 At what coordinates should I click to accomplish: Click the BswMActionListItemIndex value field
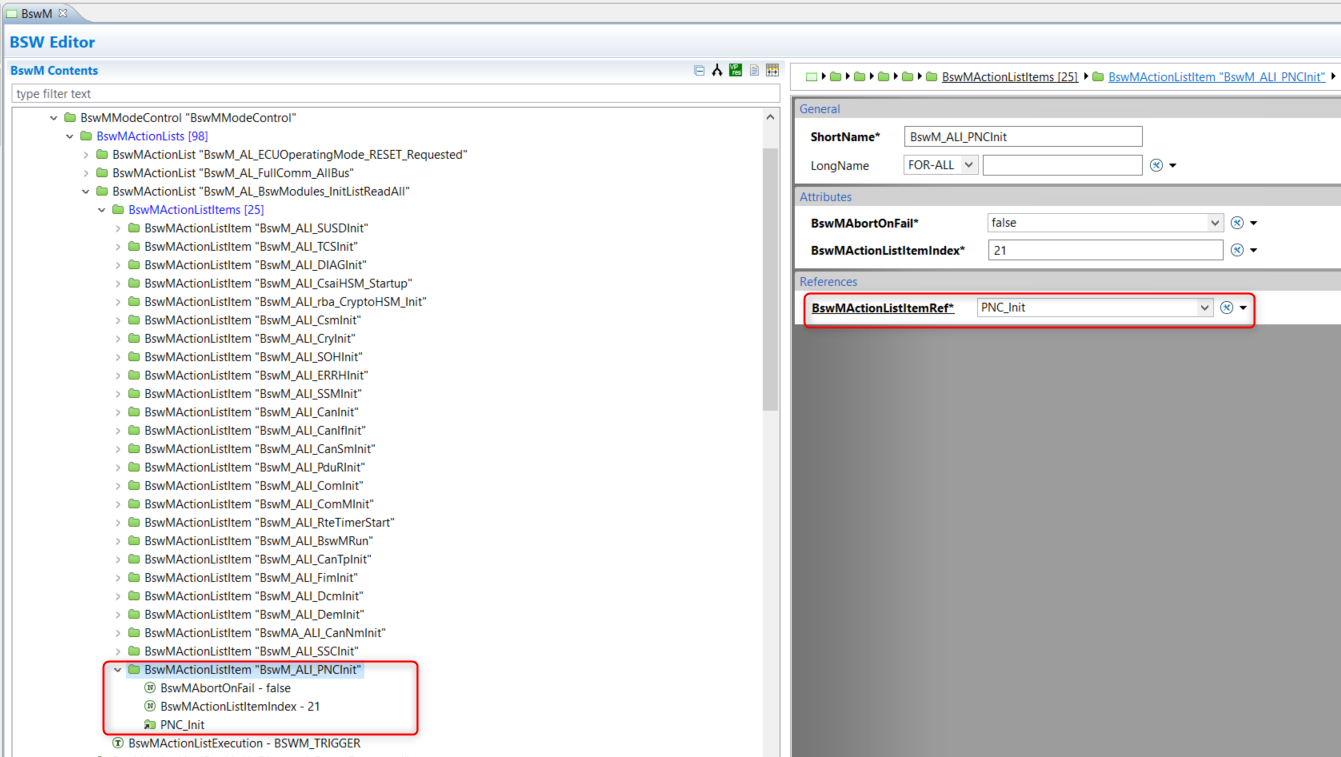1105,250
